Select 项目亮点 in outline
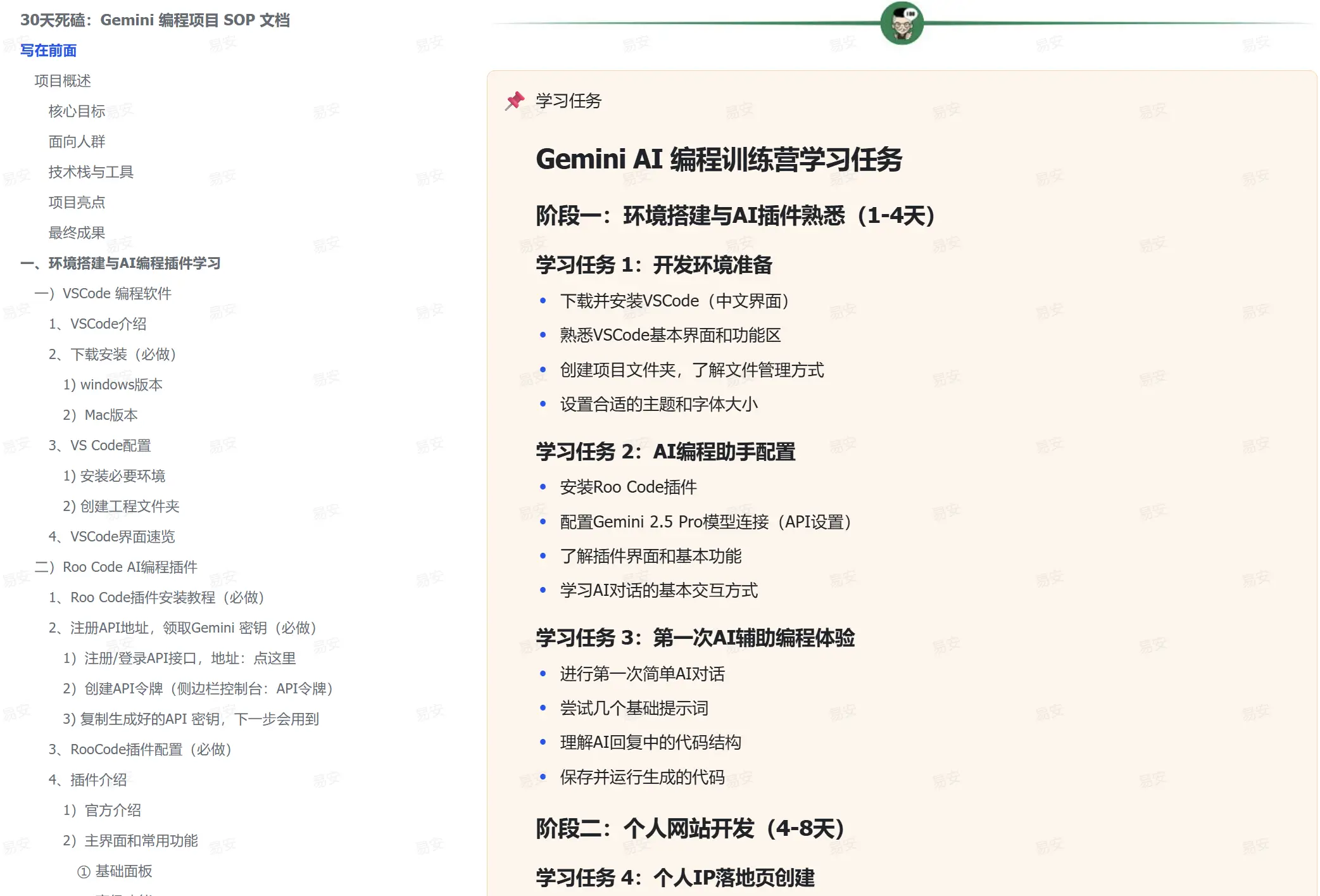This screenshot has width=1320, height=896. (x=77, y=203)
